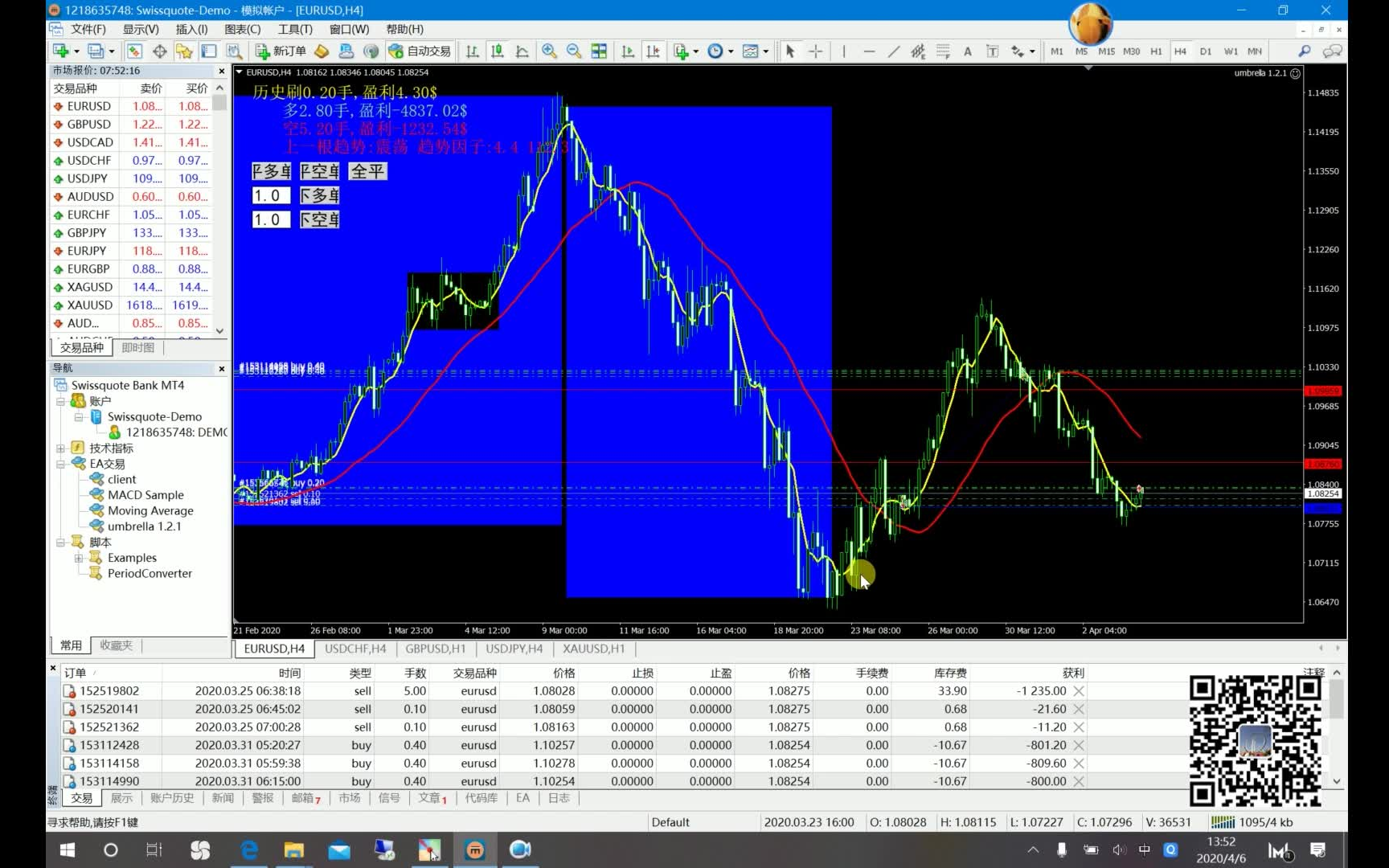Select the equidistant channel tool

pyautogui.click(x=918, y=51)
